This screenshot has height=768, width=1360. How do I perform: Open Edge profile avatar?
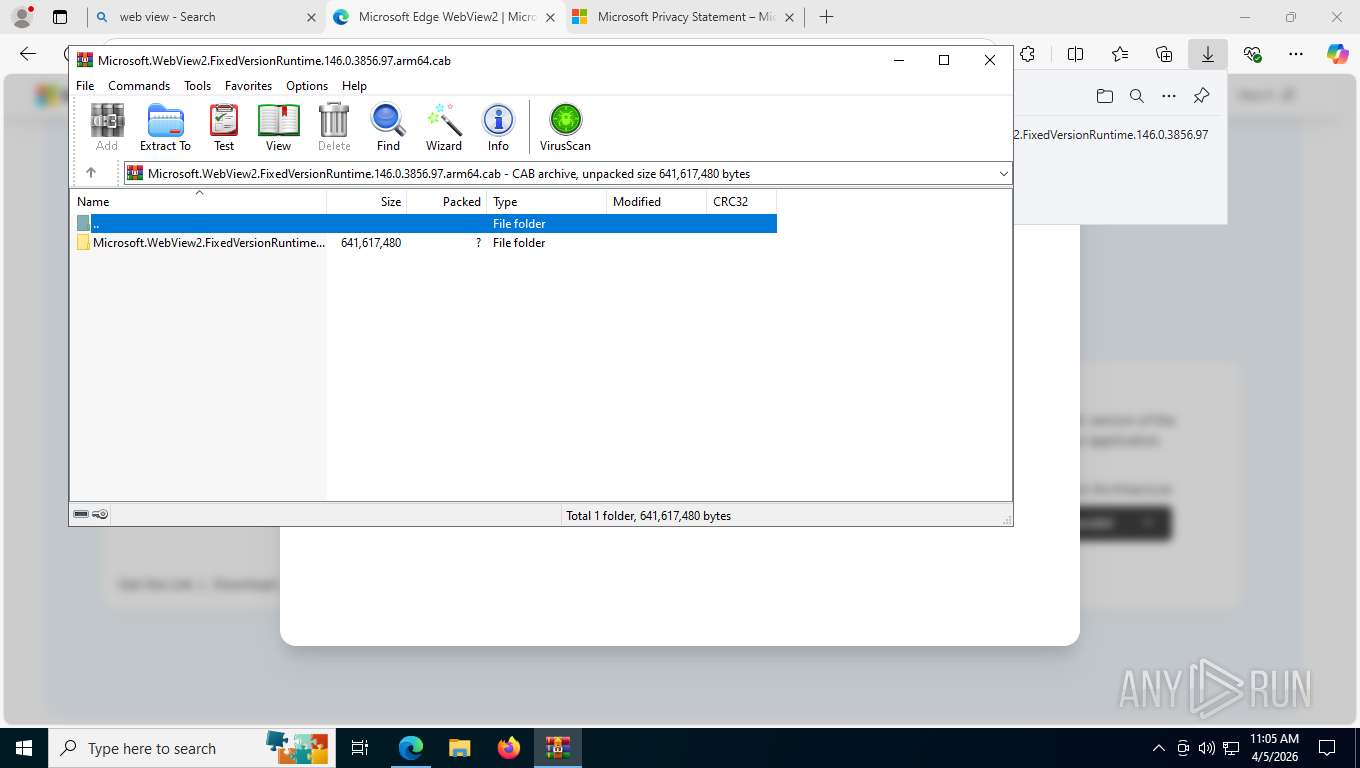point(22,17)
